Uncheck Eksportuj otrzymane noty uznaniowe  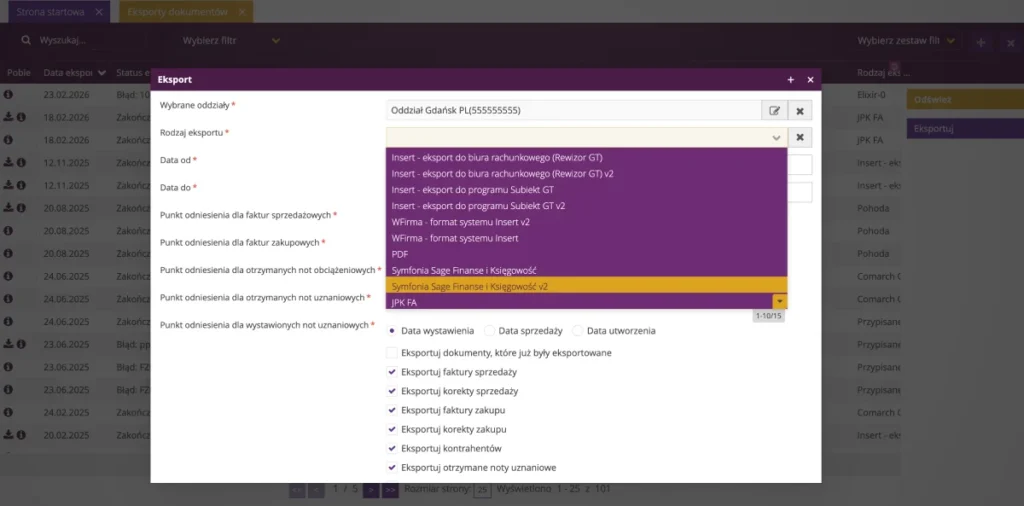(x=392, y=467)
